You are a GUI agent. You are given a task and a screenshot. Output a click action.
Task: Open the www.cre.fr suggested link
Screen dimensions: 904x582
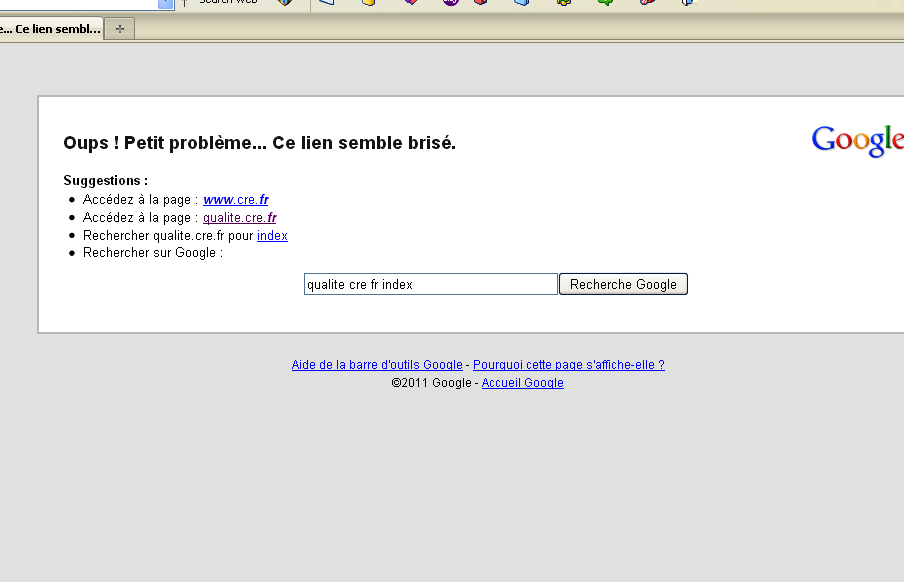(236, 200)
